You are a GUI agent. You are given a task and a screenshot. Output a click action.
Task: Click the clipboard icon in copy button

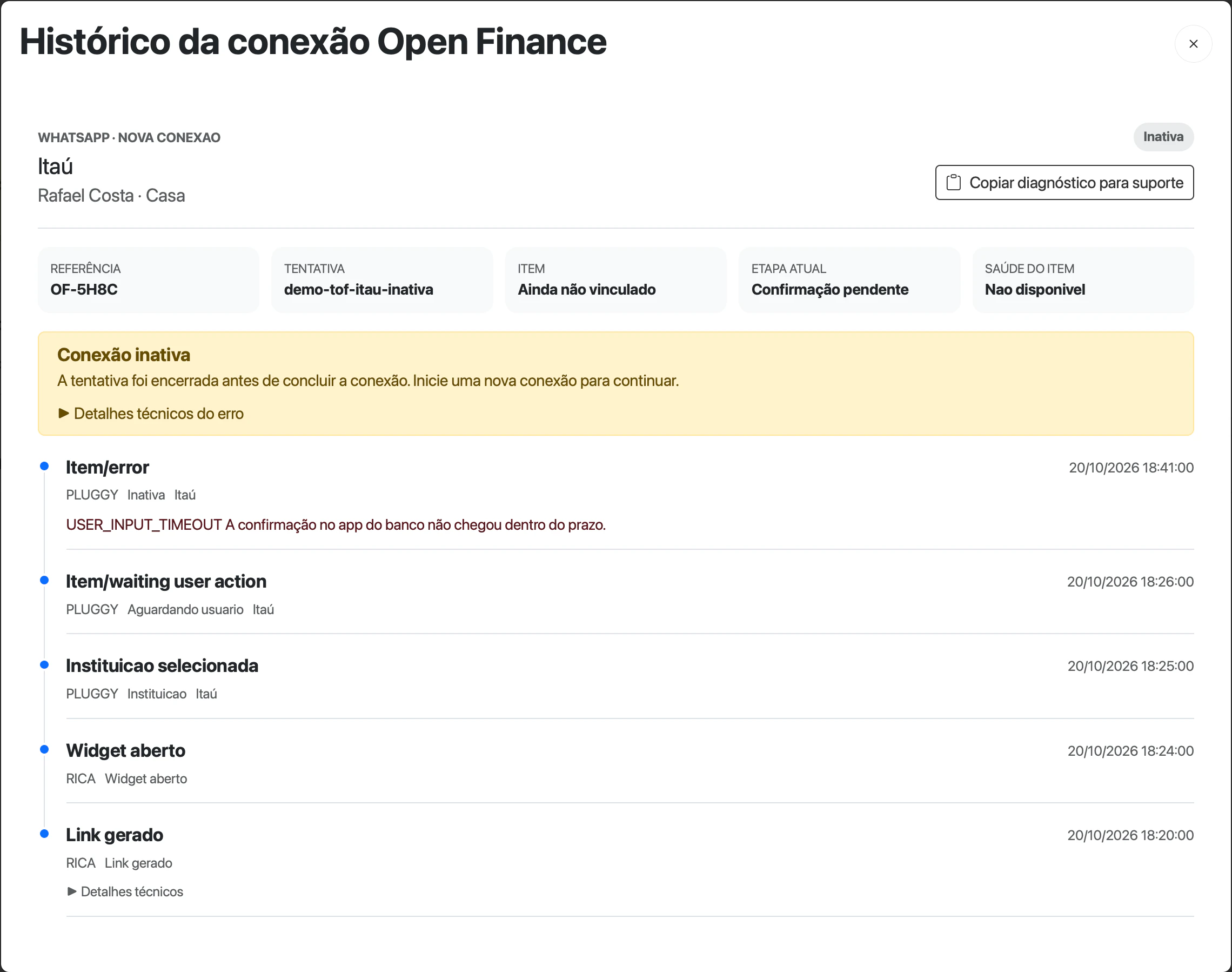pos(953,183)
